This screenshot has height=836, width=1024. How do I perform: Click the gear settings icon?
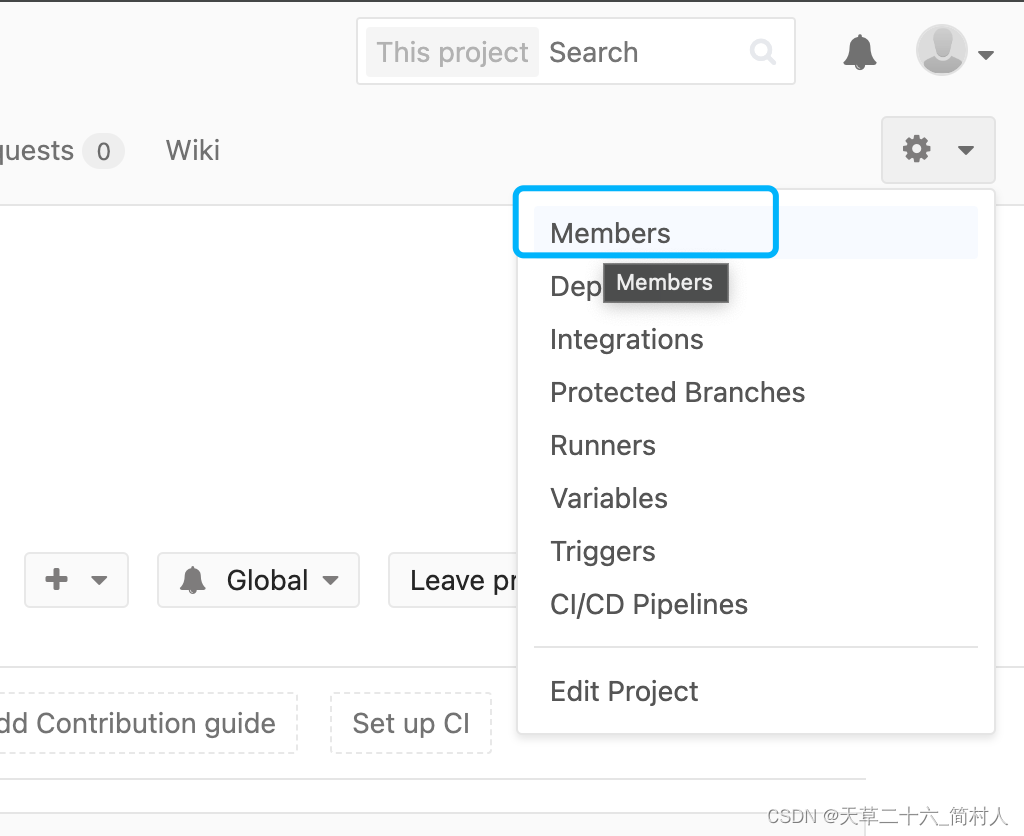(x=916, y=148)
